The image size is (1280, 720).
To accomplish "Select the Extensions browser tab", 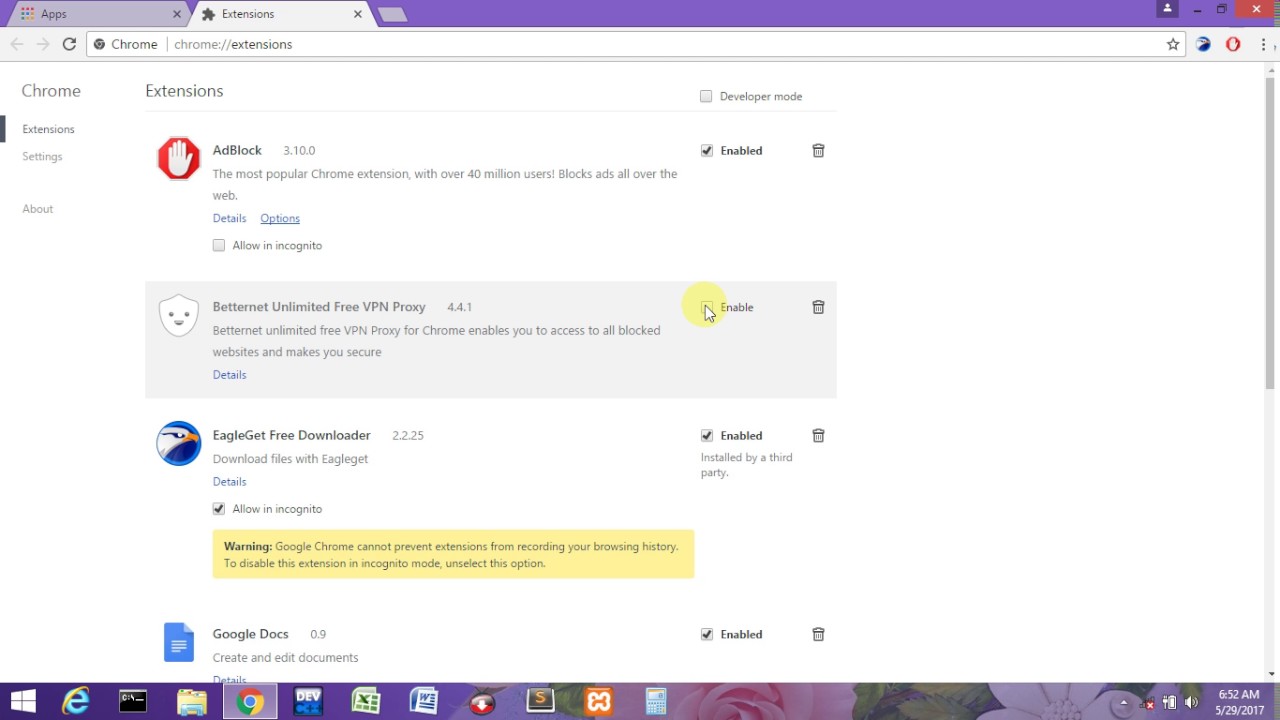I will tap(280, 14).
